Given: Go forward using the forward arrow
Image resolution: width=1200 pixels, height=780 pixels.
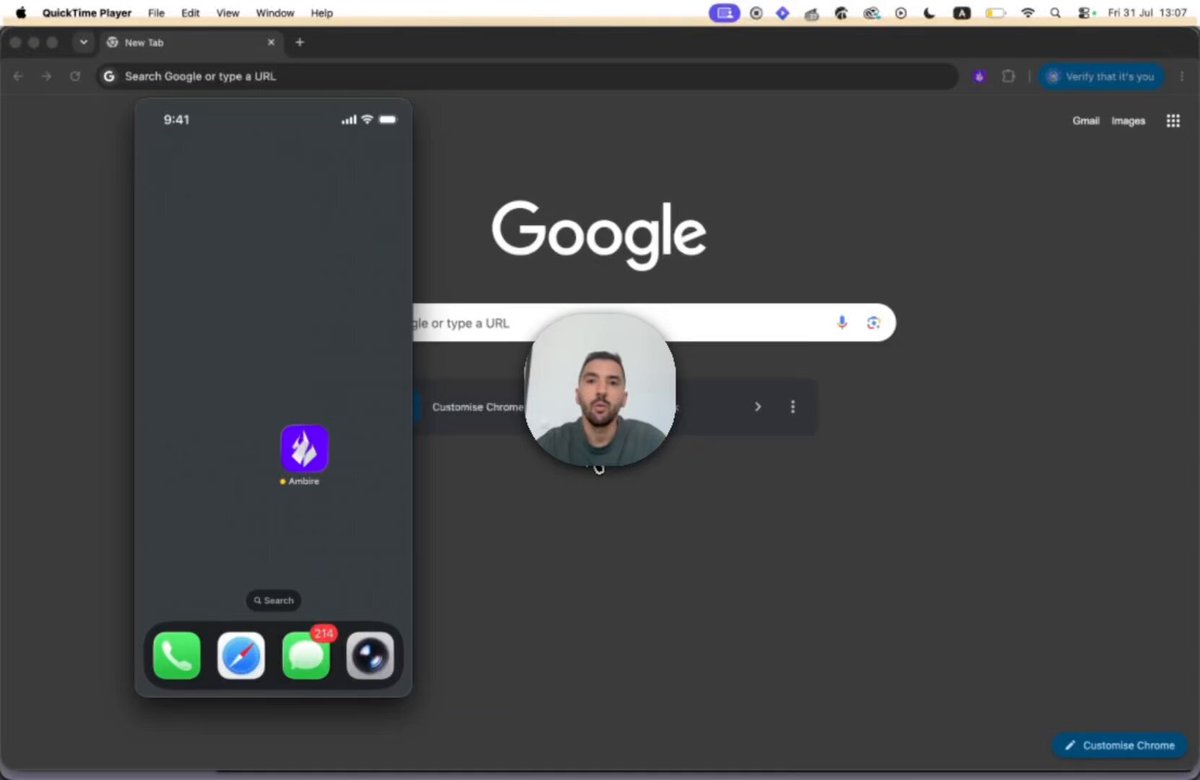Looking at the screenshot, I should (46, 76).
